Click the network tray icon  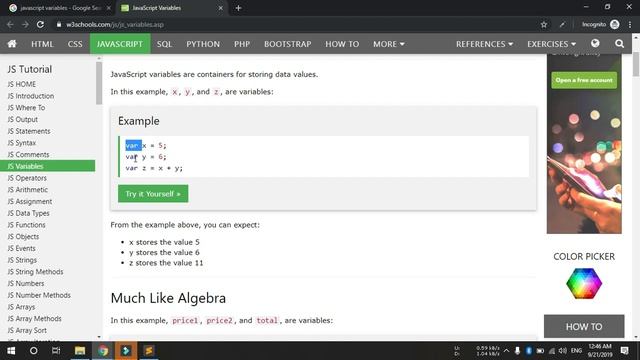pyautogui.click(x=552, y=351)
